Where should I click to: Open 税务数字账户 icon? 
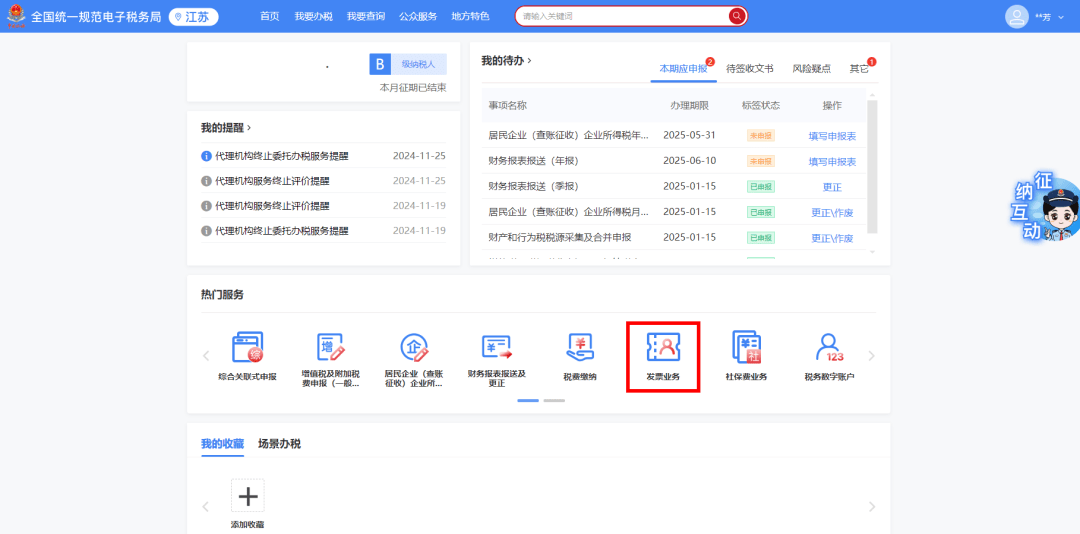(829, 356)
